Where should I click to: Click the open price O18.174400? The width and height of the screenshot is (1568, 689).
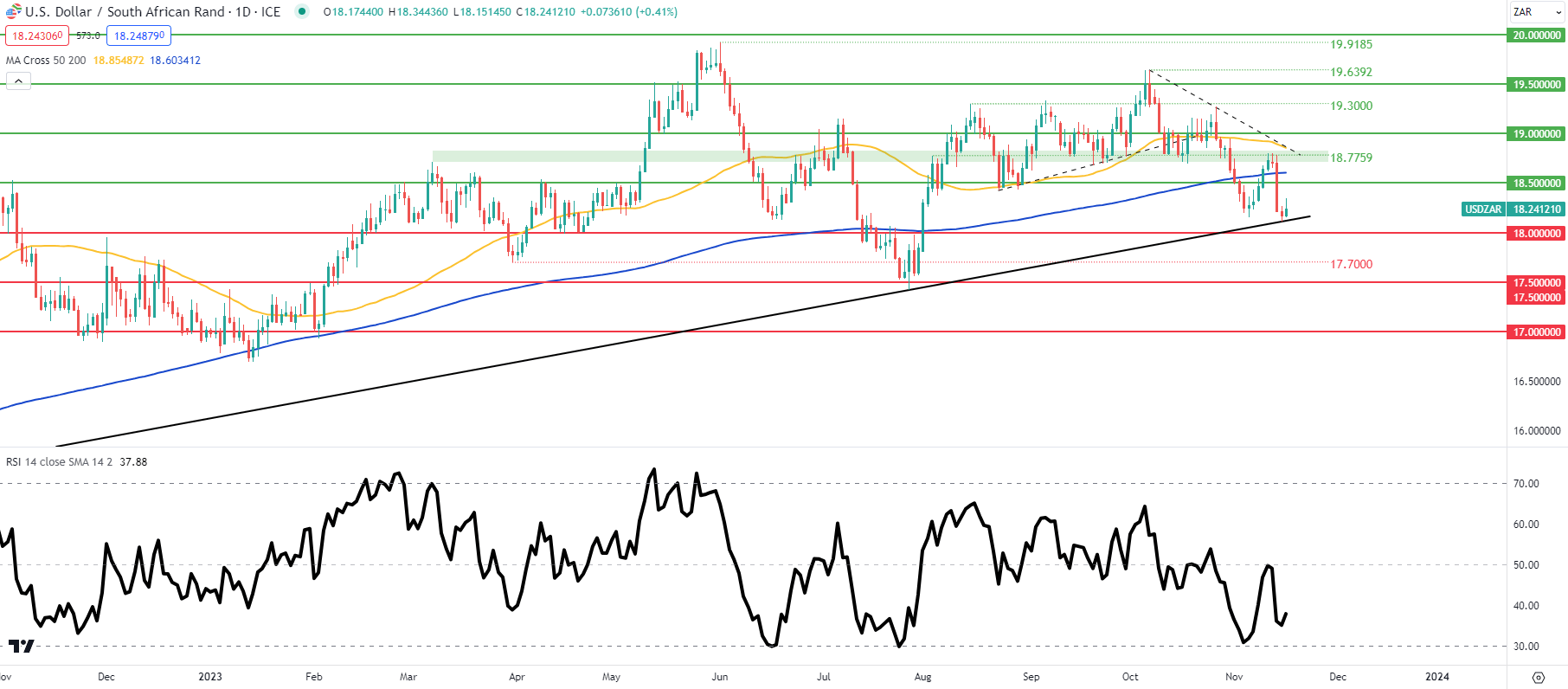[353, 12]
